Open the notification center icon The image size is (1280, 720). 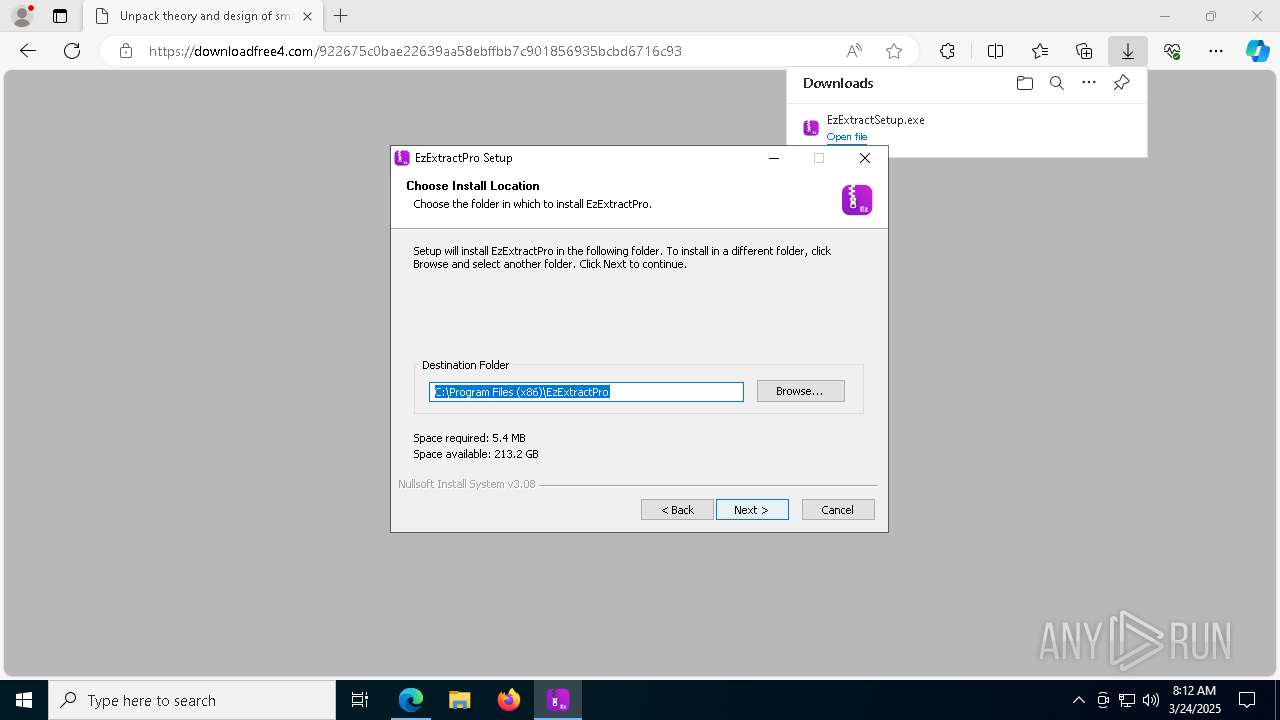coord(1247,700)
